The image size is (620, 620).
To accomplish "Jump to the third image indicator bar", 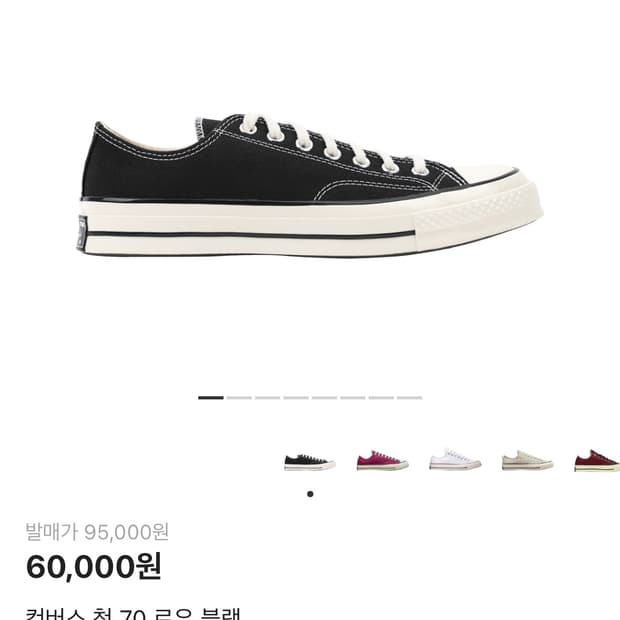I will 268,398.
